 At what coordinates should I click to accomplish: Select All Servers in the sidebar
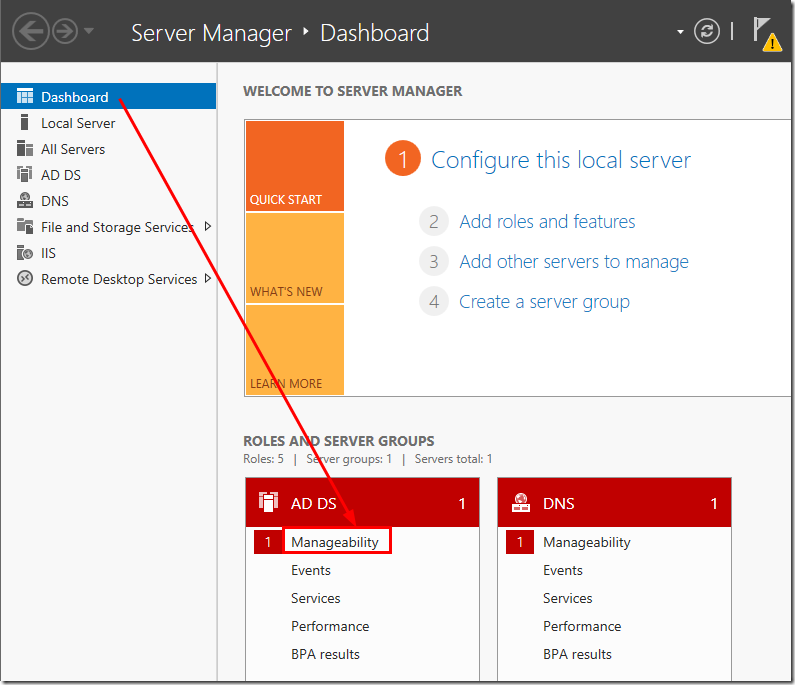[72, 149]
